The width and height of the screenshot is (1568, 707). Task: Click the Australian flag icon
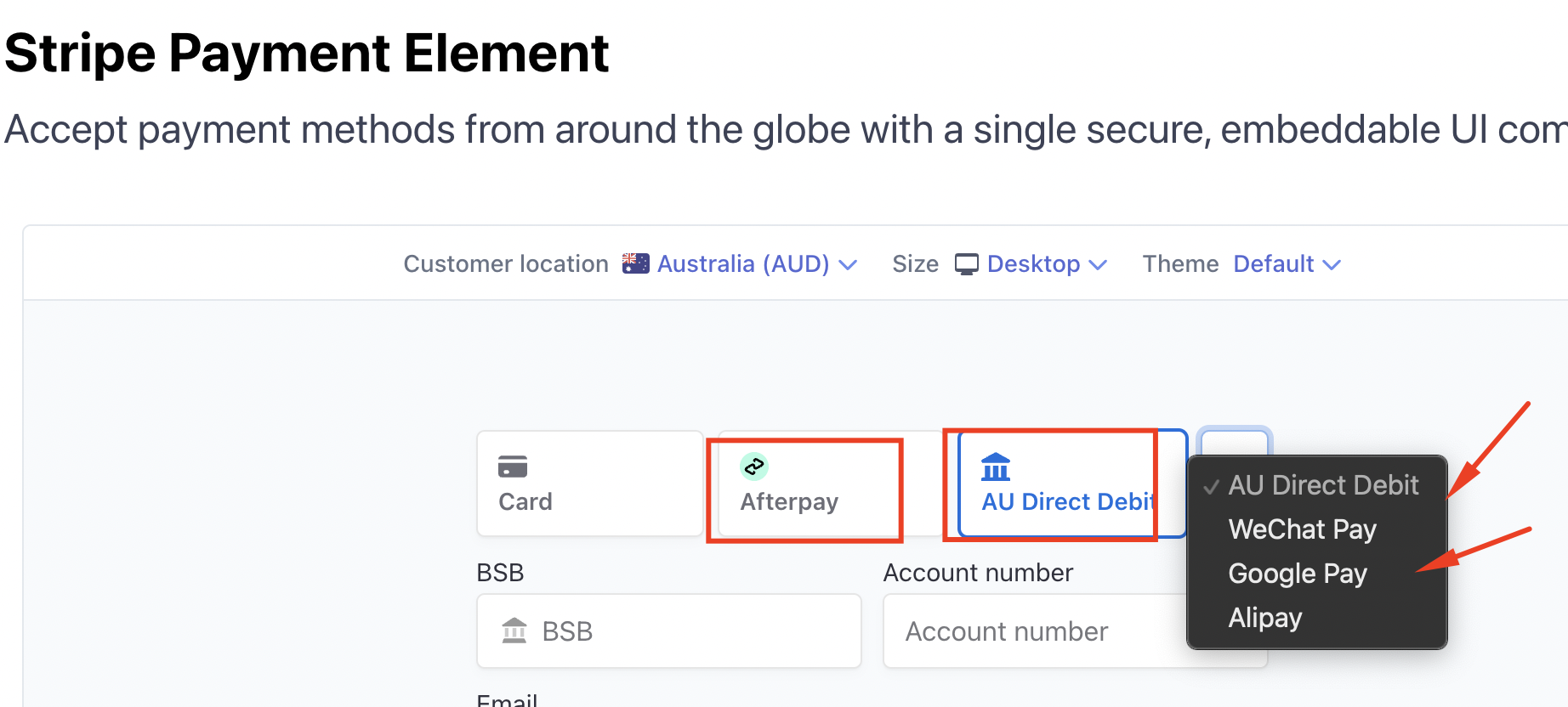point(635,263)
